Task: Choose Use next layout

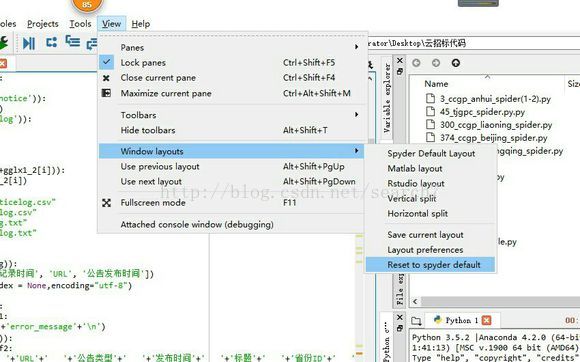Action: point(232,182)
